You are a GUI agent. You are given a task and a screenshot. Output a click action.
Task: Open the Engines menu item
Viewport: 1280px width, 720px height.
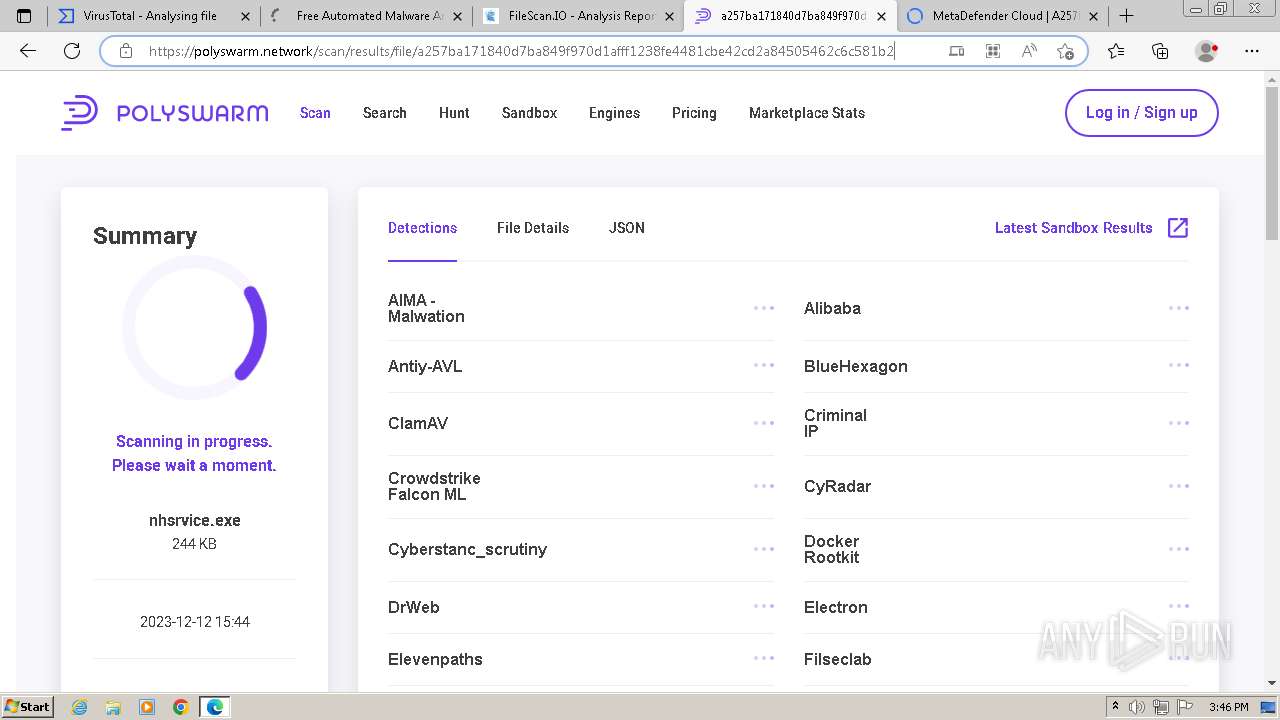pyautogui.click(x=614, y=113)
